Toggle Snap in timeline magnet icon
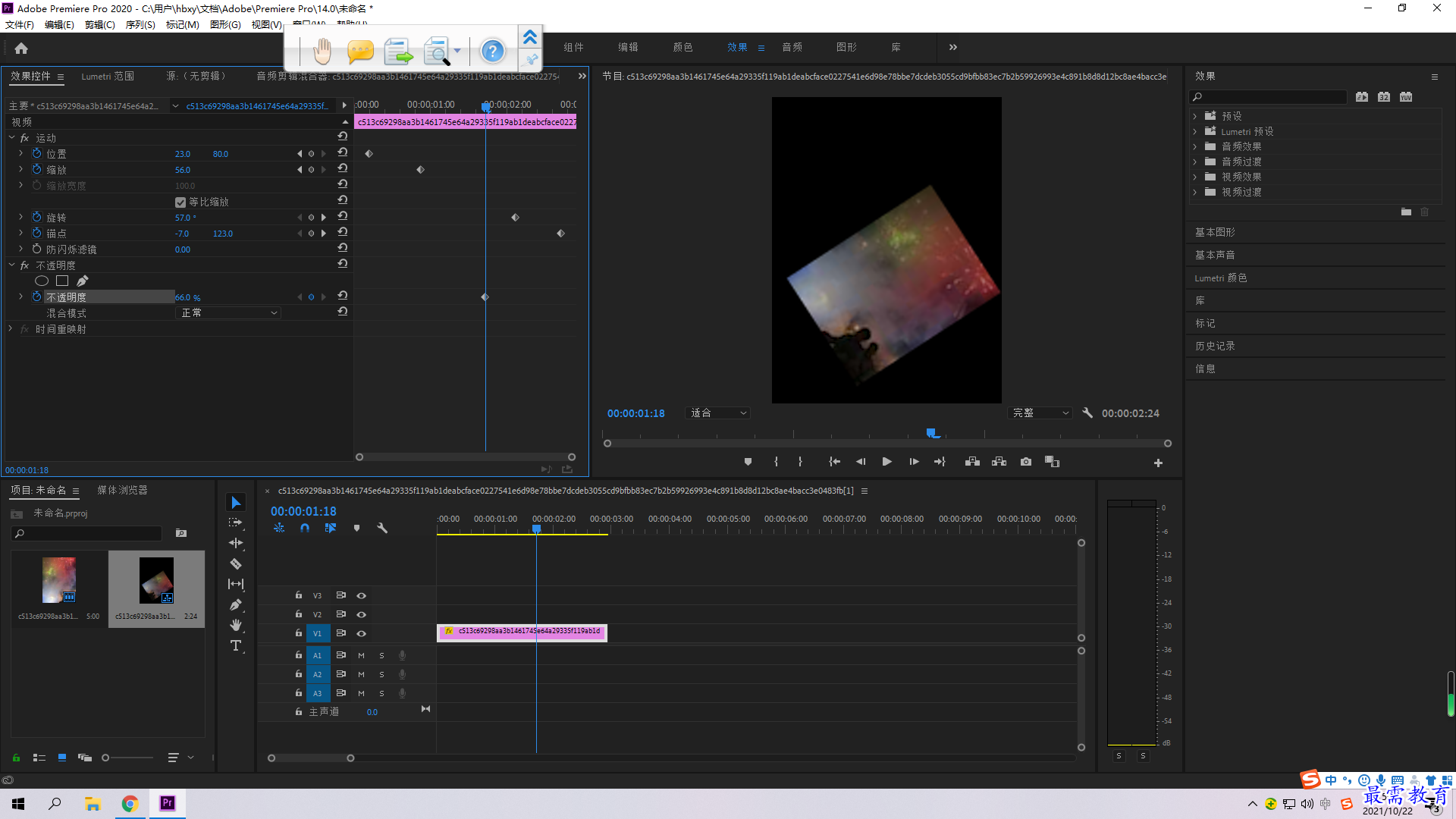 [x=305, y=528]
